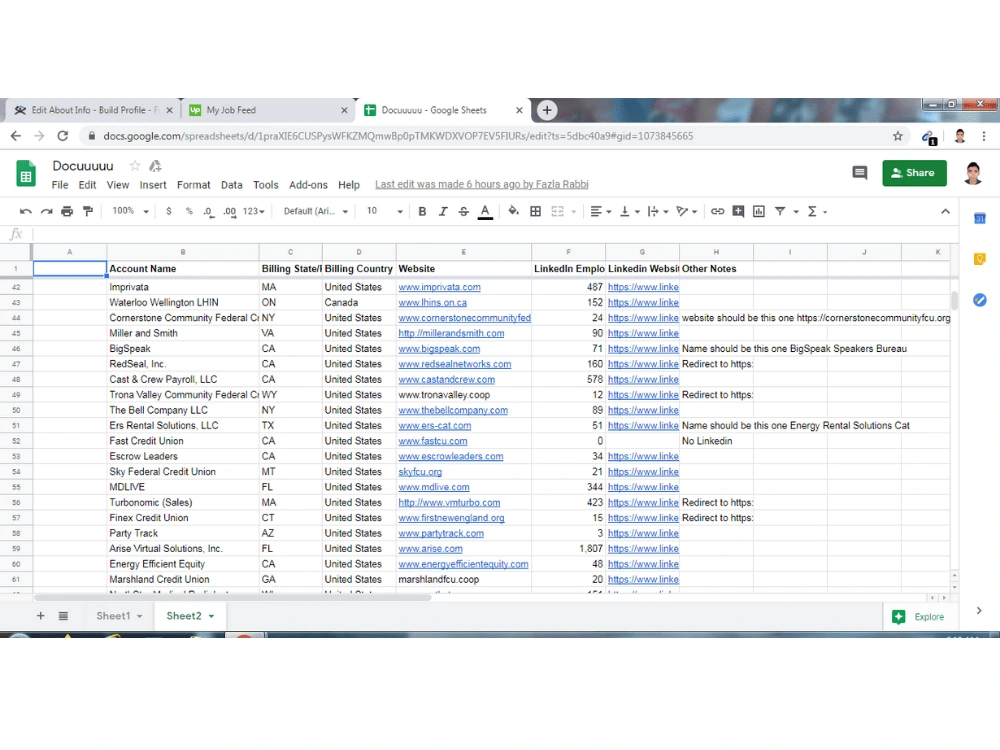Open the functions sigma dropdown
This screenshot has width=1000, height=750.
click(x=824, y=211)
